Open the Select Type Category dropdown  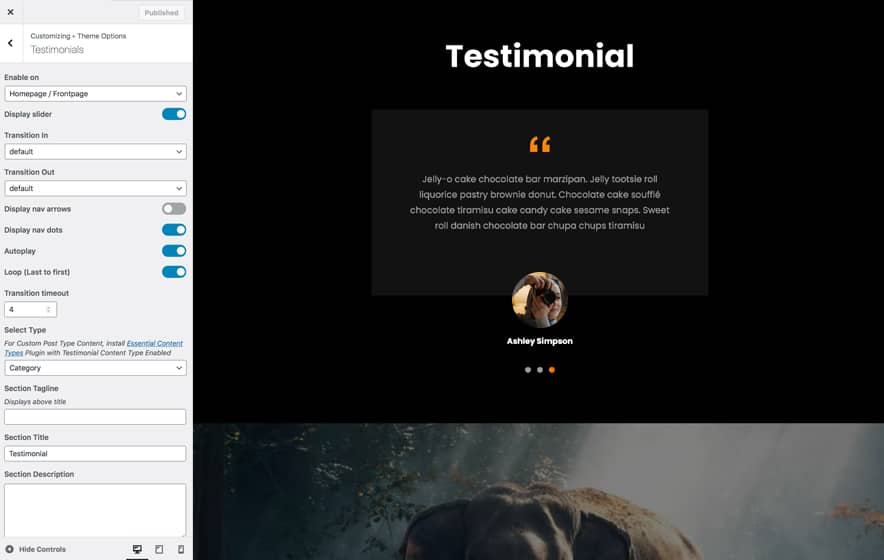point(95,368)
